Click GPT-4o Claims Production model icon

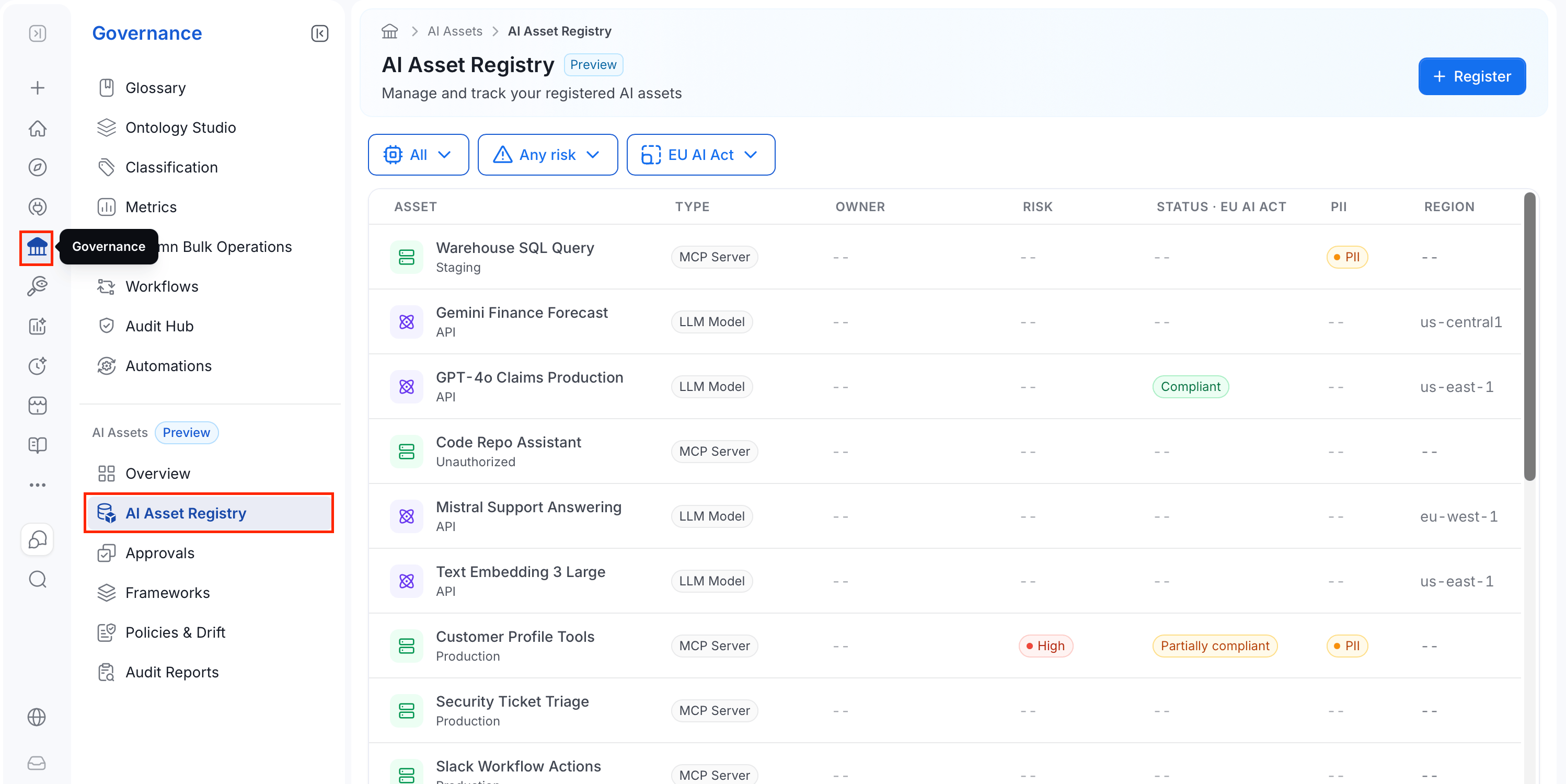click(407, 387)
